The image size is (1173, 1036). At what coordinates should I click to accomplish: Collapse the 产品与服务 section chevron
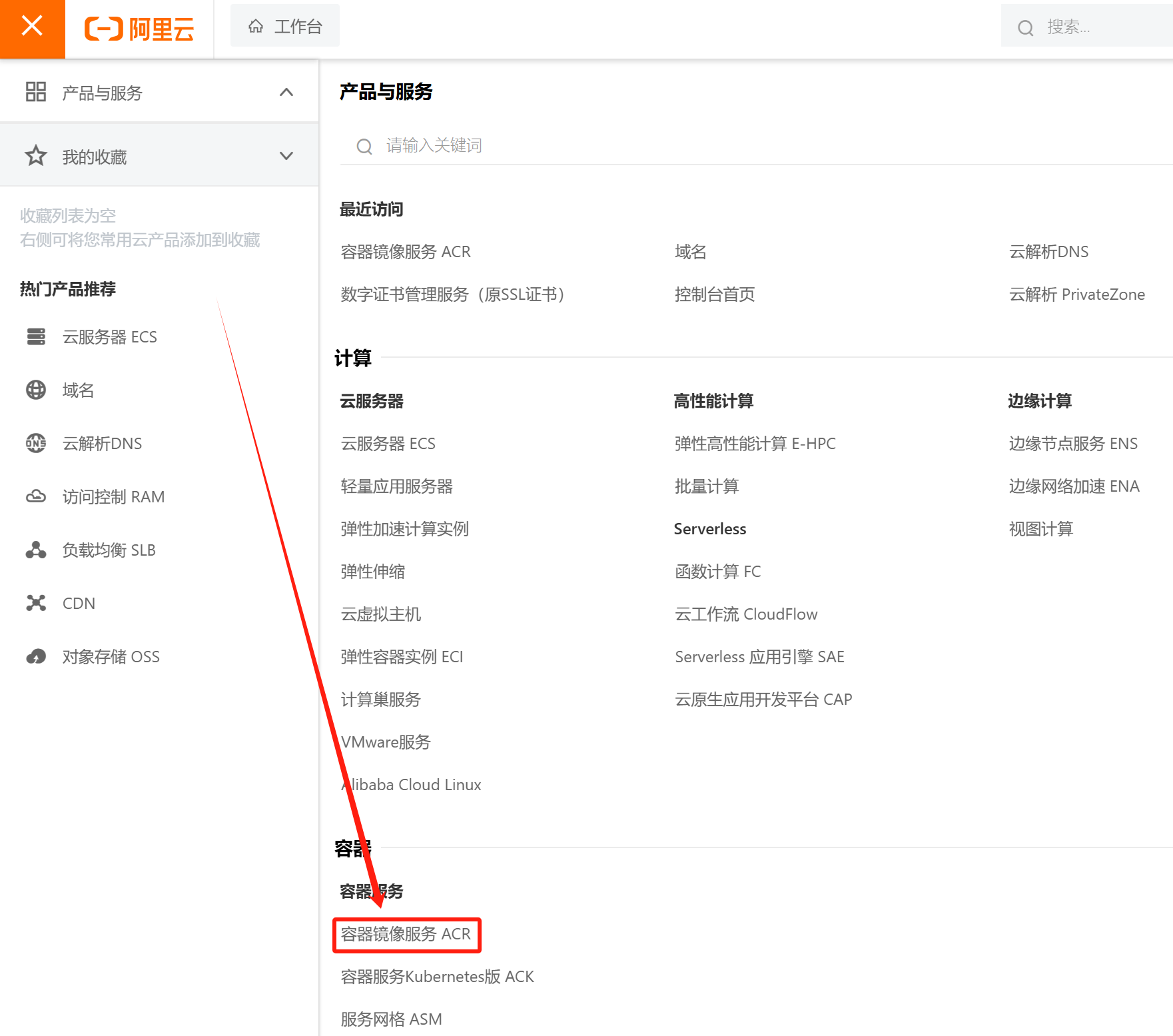click(x=286, y=92)
